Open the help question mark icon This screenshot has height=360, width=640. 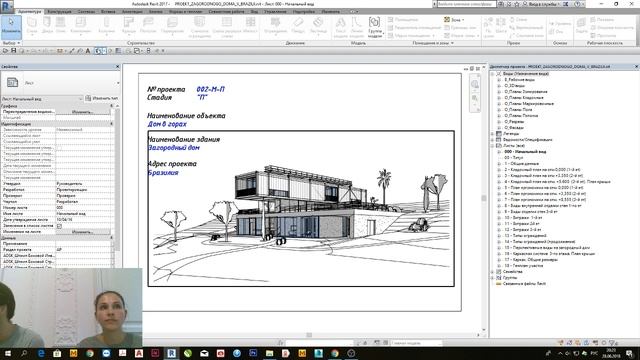point(577,4)
